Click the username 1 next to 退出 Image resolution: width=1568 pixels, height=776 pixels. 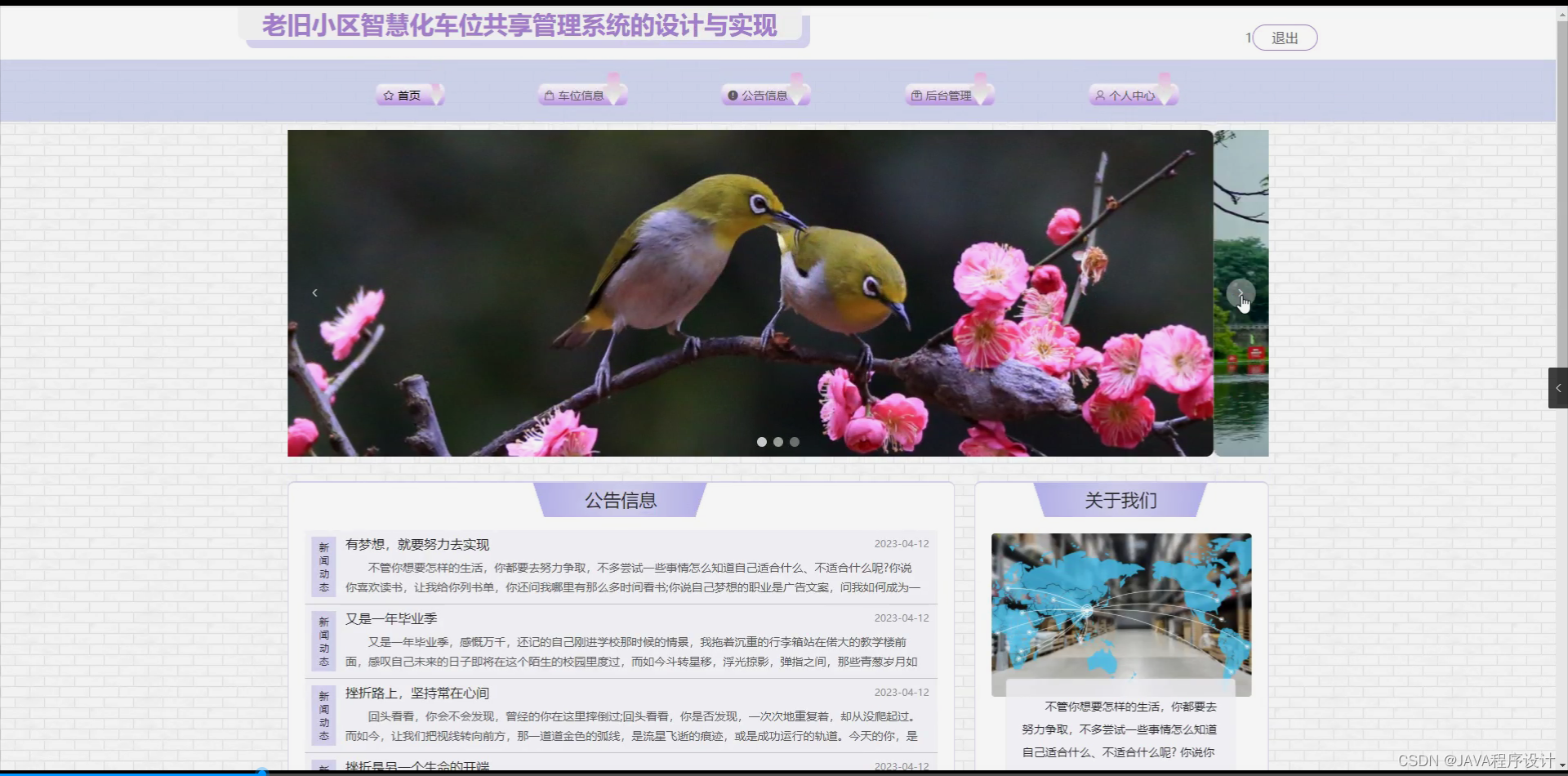pyautogui.click(x=1248, y=38)
